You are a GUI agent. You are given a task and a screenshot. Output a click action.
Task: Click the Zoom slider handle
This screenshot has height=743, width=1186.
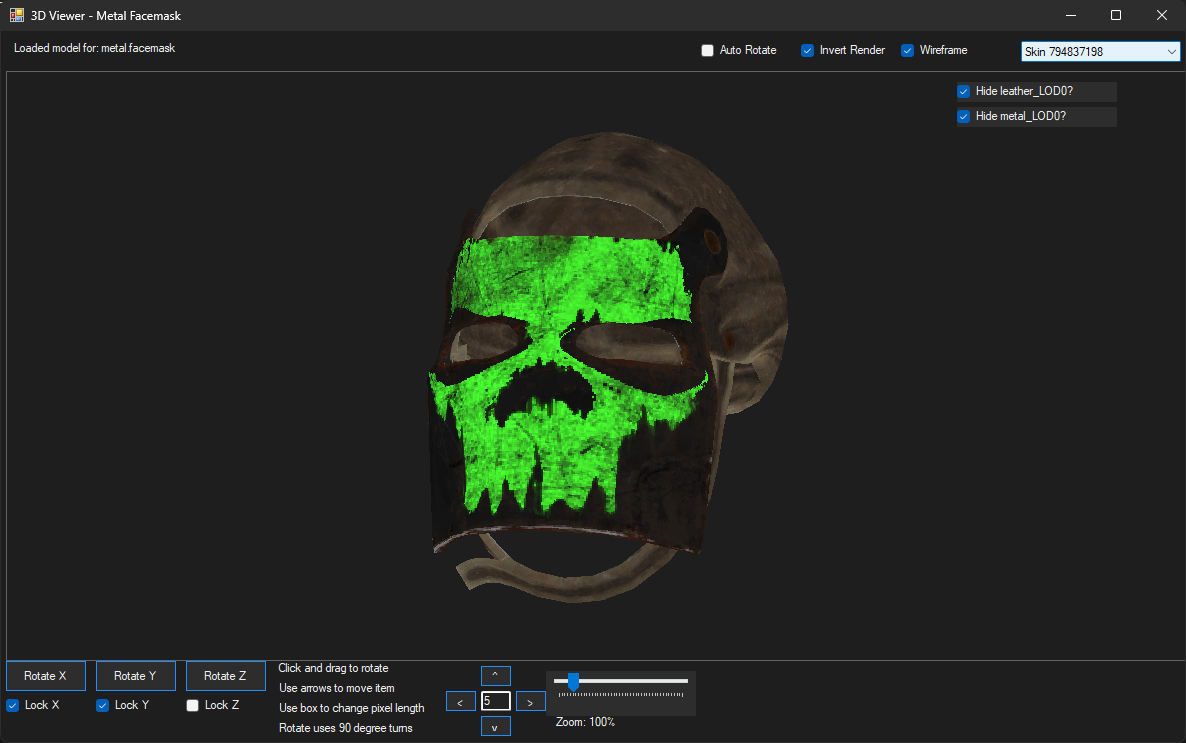click(573, 682)
